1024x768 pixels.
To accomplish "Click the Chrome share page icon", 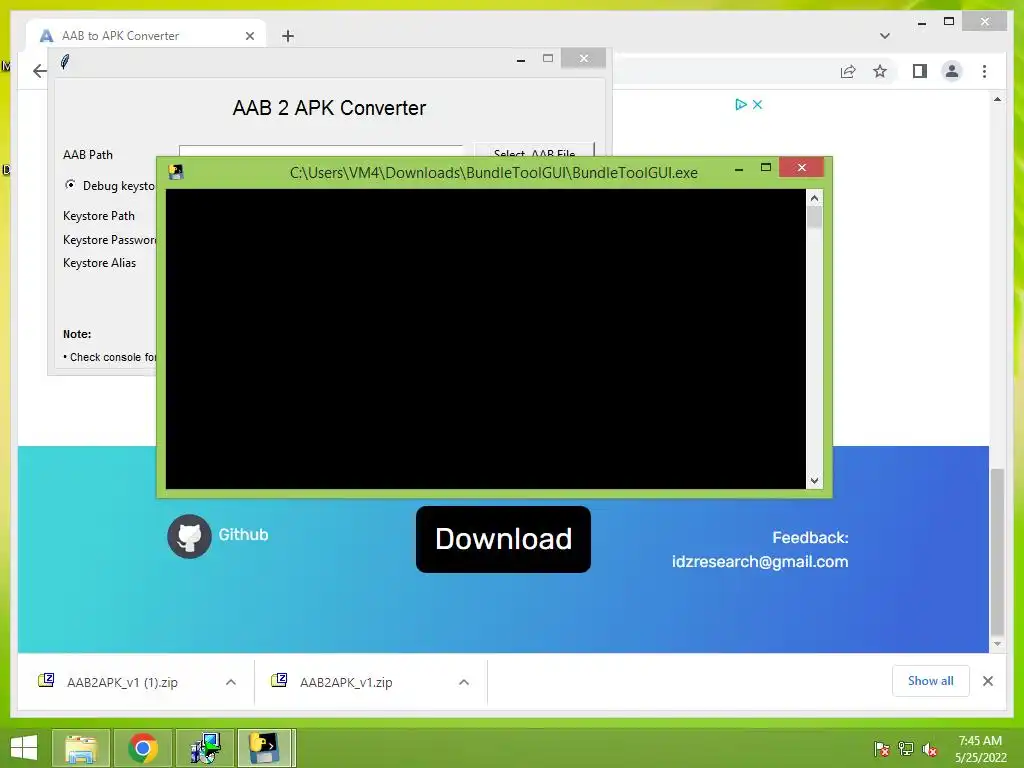I will 848,71.
